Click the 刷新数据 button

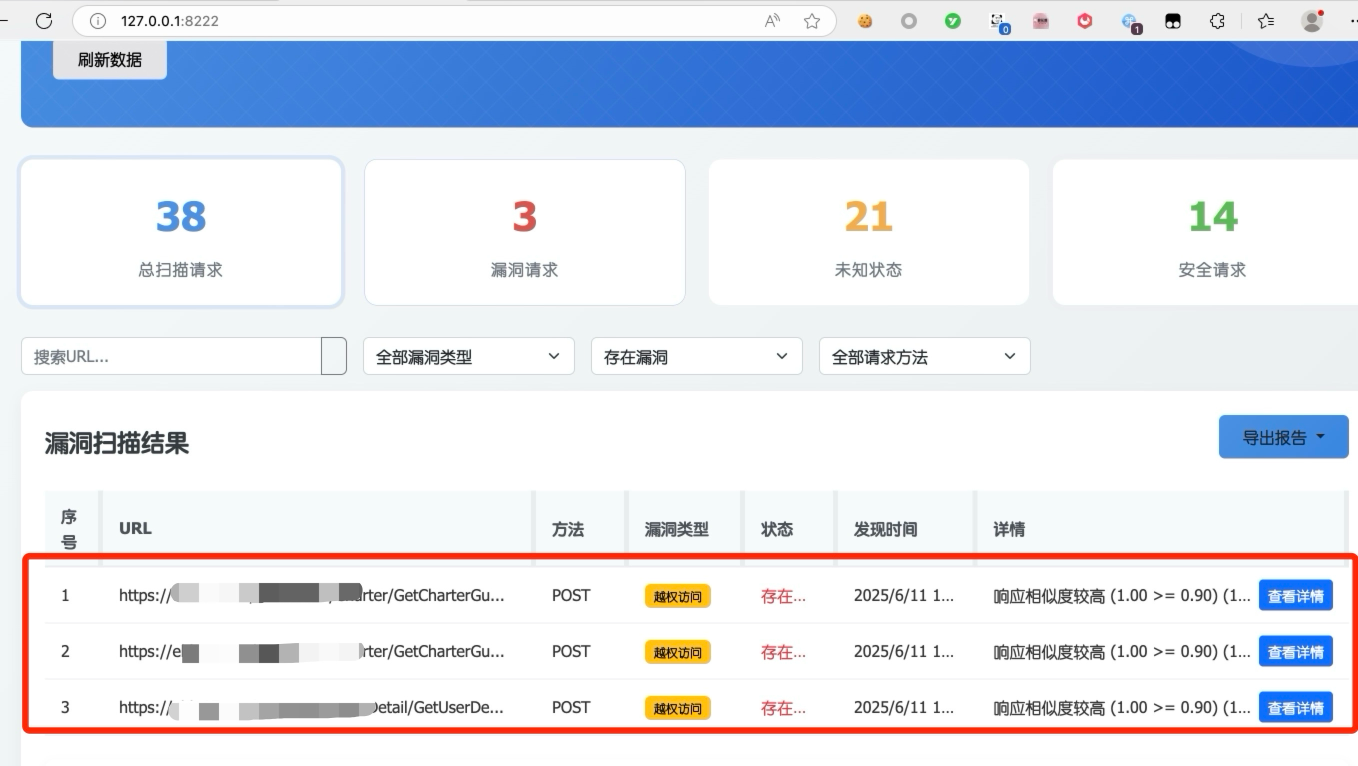[x=110, y=60]
